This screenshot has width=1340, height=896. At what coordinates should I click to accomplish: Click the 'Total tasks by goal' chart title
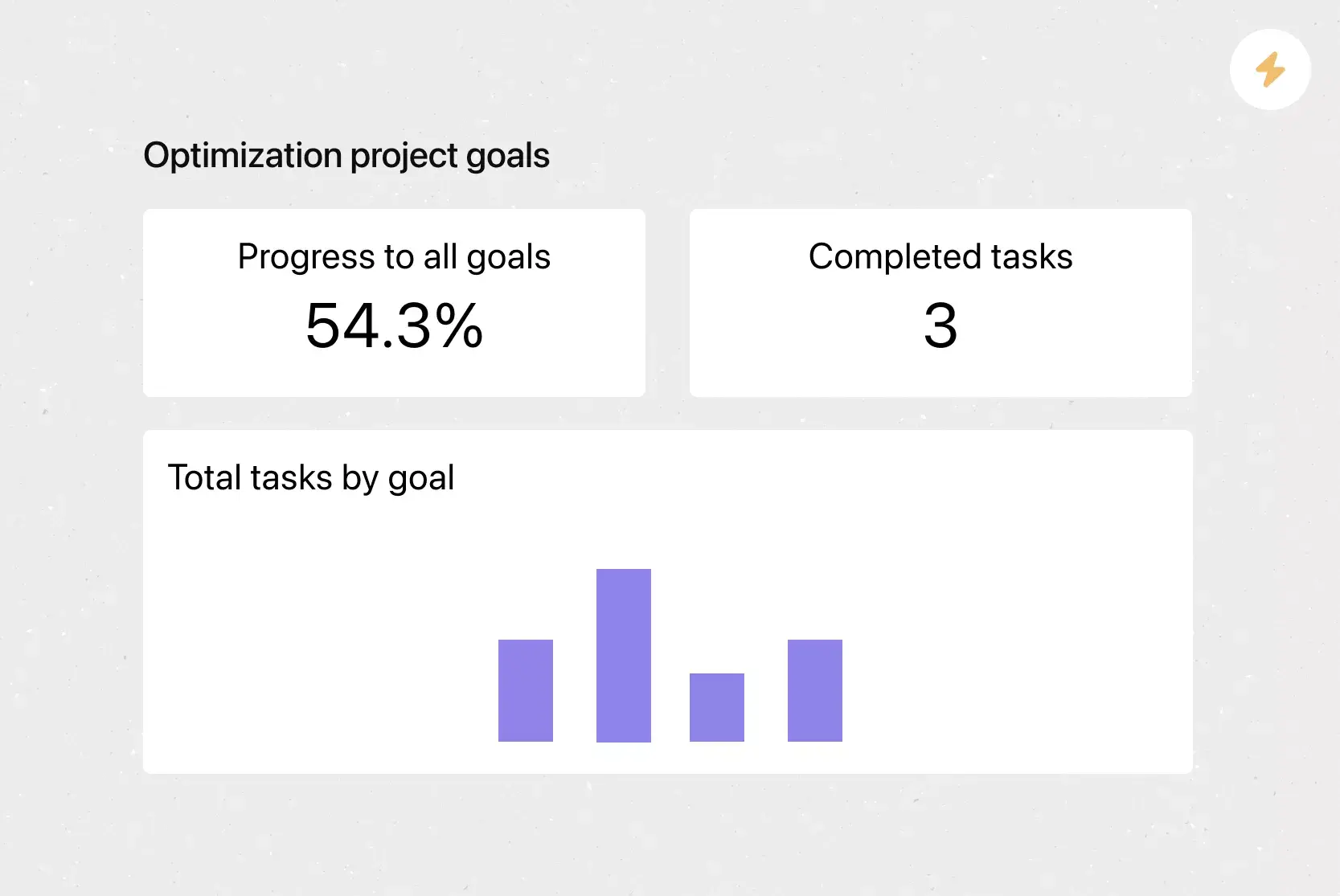310,478
